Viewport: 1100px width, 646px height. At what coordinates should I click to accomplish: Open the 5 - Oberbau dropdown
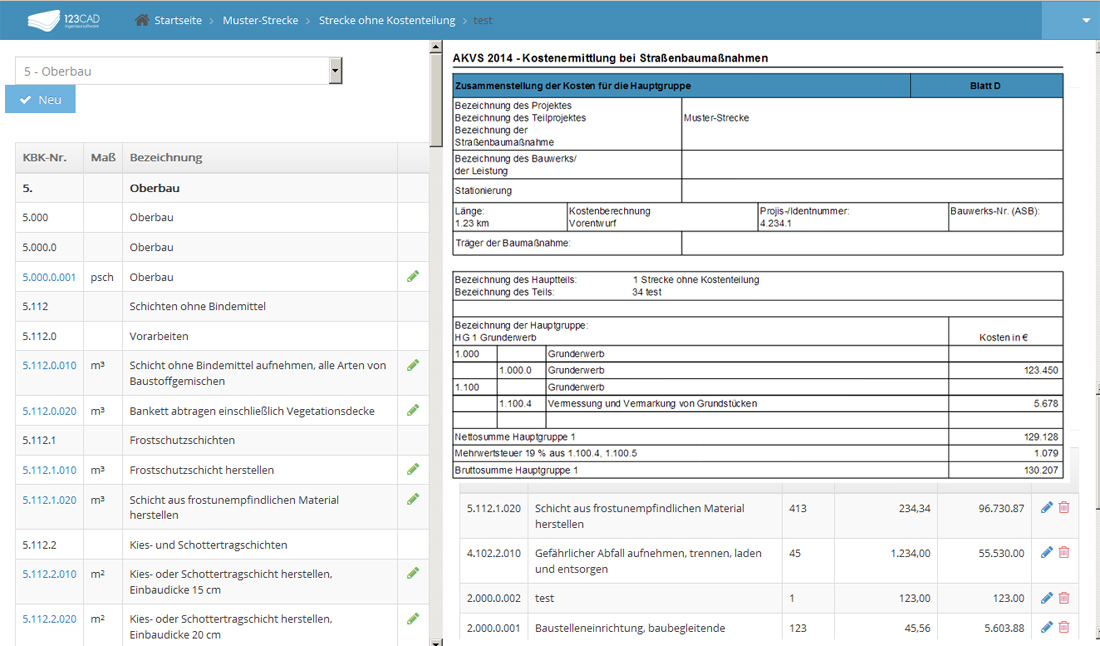(179, 71)
